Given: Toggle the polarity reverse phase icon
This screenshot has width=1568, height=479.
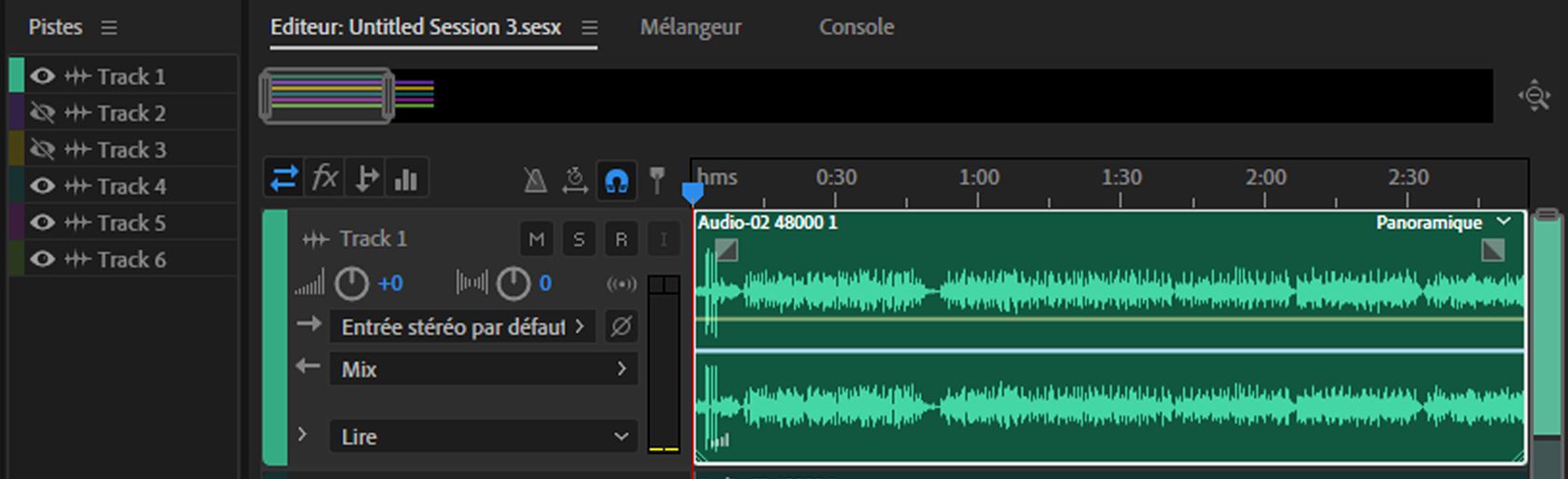Looking at the screenshot, I should (621, 327).
